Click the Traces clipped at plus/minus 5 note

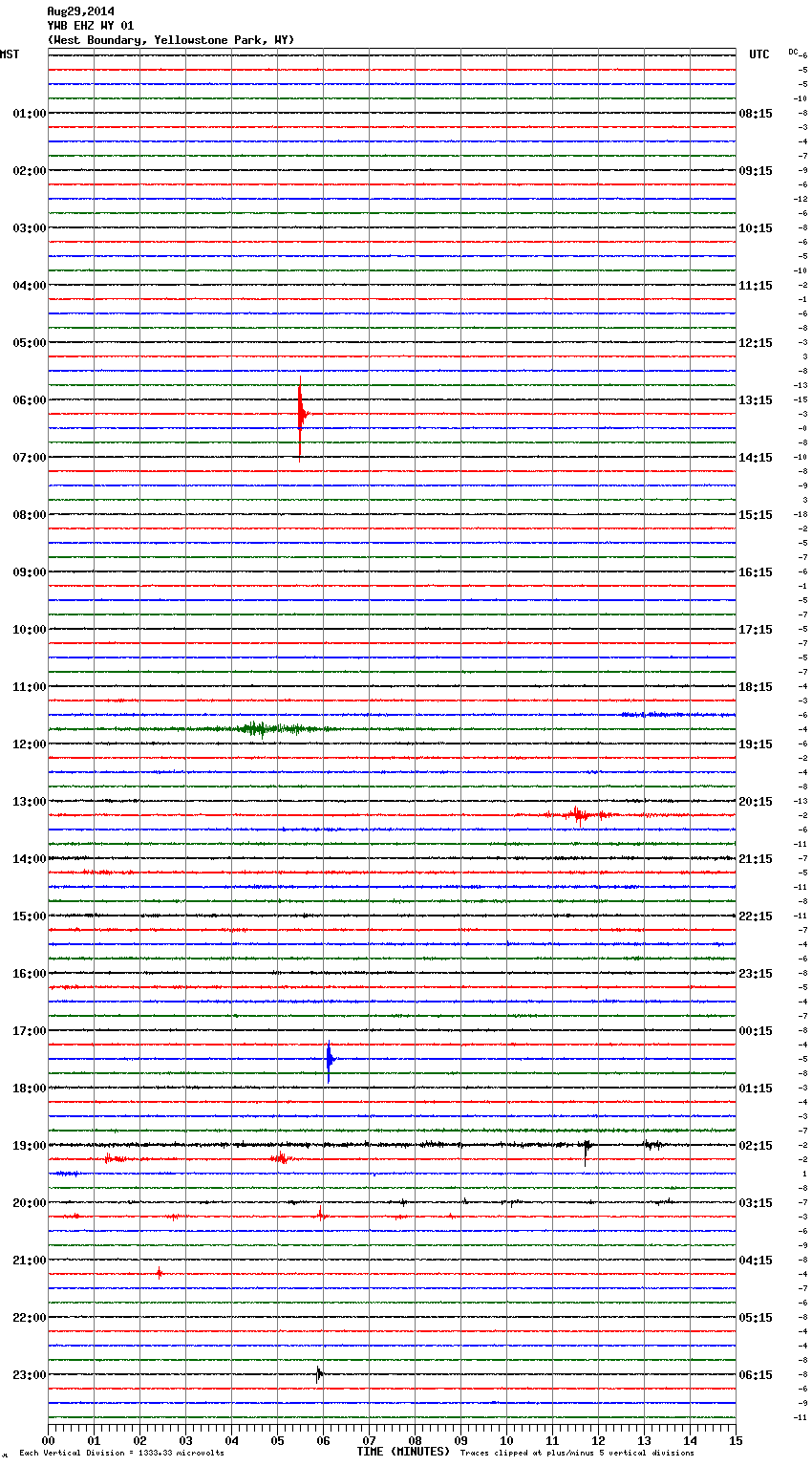[x=577, y=1454]
